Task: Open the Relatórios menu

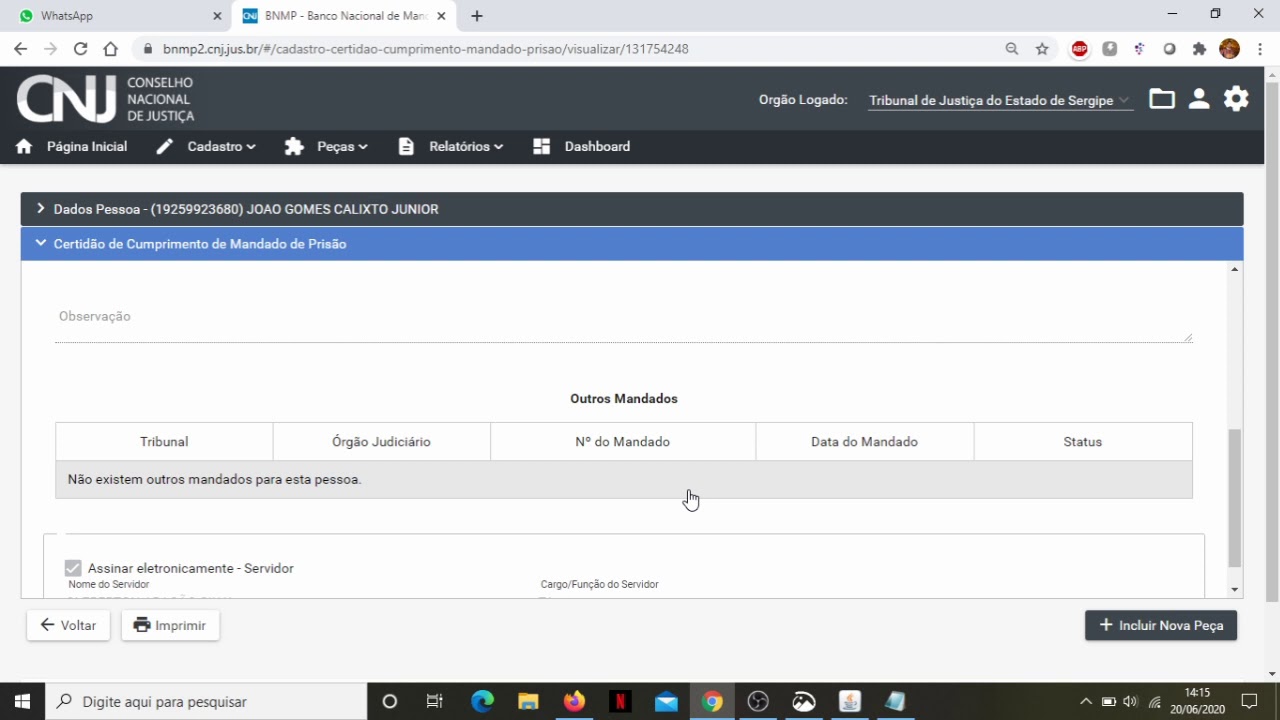Action: tap(450, 146)
